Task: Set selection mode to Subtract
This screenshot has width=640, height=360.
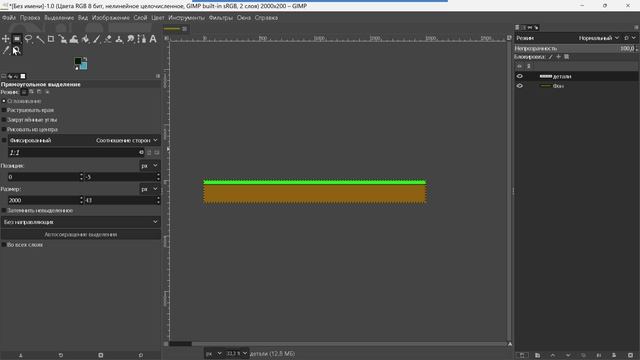Action: click(x=39, y=92)
